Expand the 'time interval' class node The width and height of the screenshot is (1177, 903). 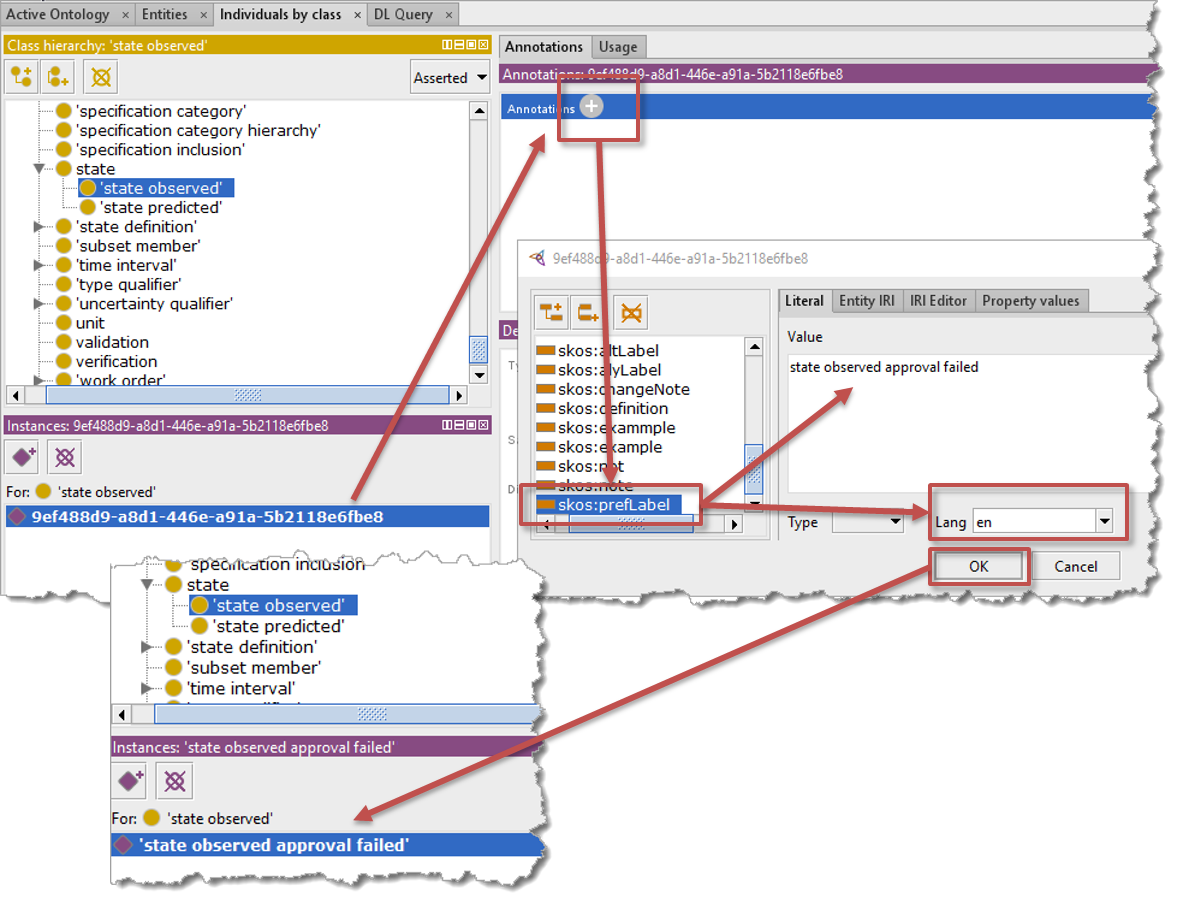tap(40, 265)
